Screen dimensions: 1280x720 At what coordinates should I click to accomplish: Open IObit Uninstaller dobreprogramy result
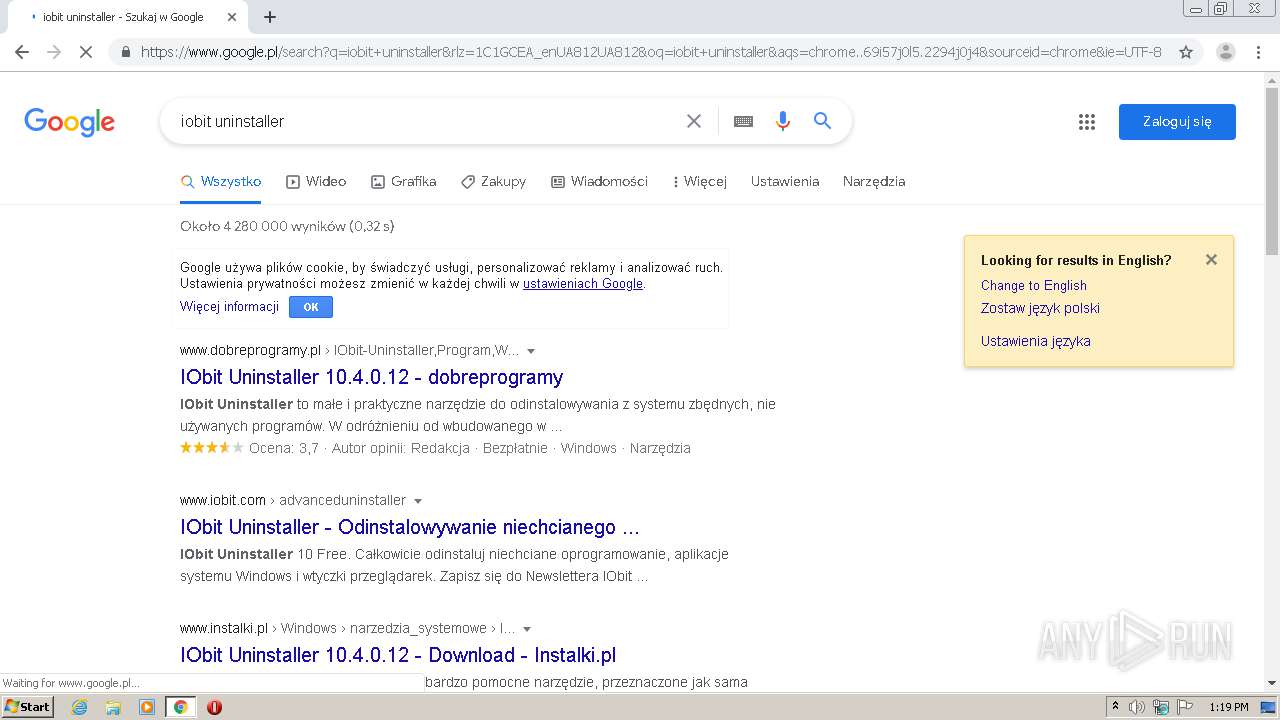point(372,377)
